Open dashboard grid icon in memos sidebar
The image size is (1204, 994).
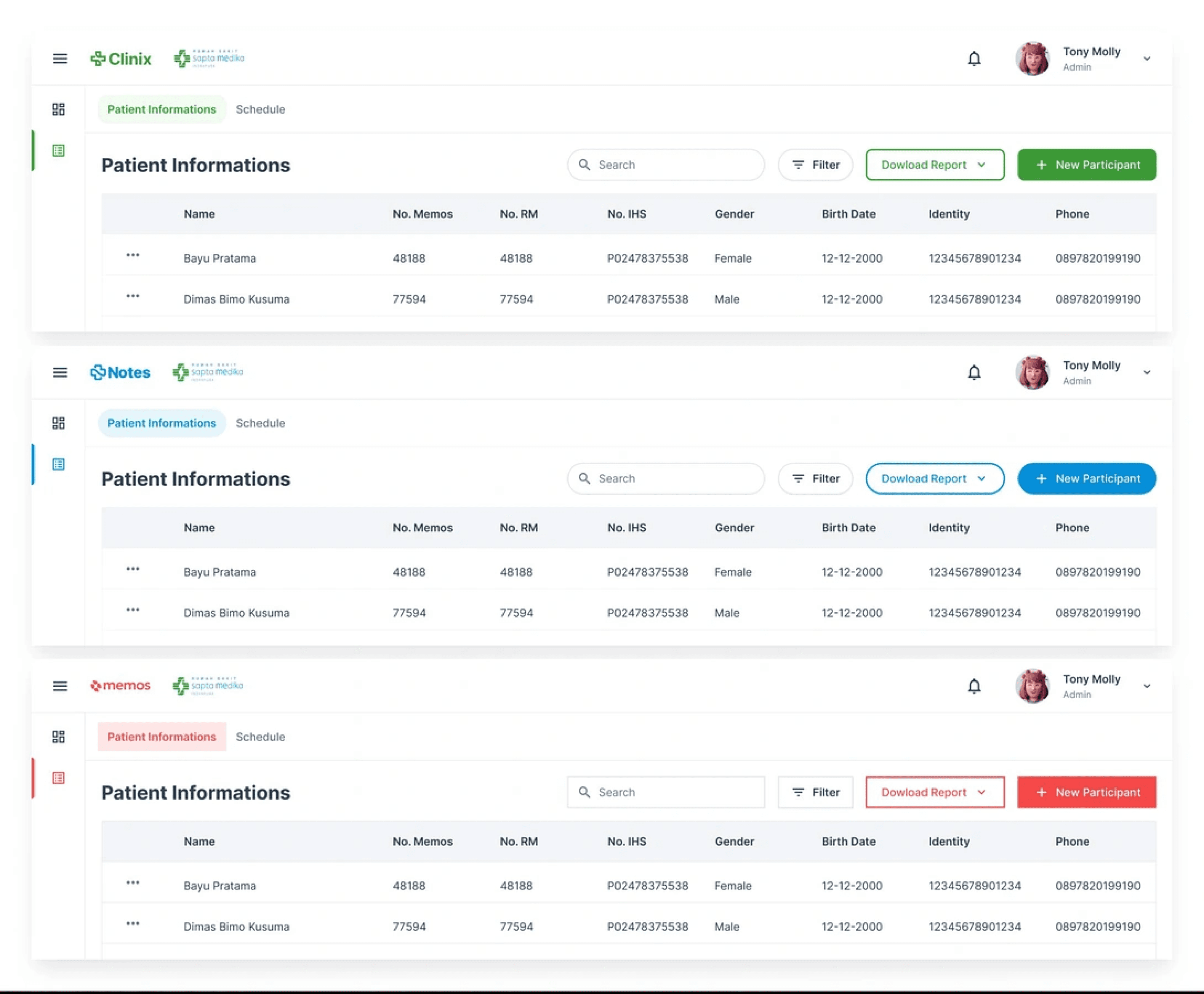pos(58,736)
